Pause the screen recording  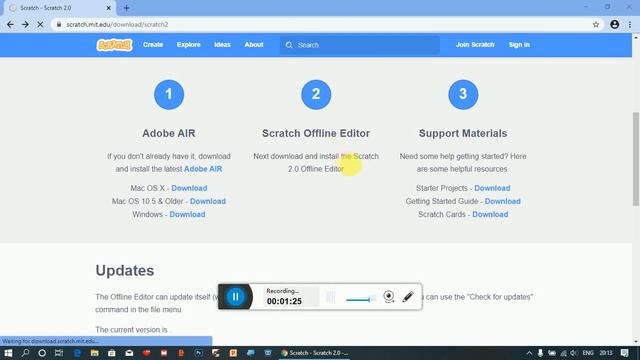236,297
